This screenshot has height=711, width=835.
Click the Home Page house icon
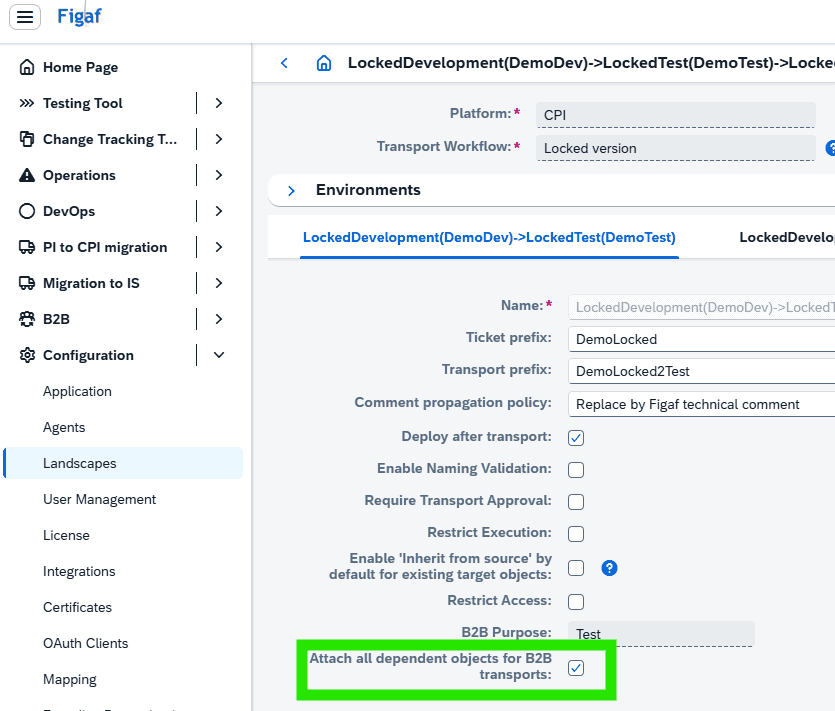27,67
